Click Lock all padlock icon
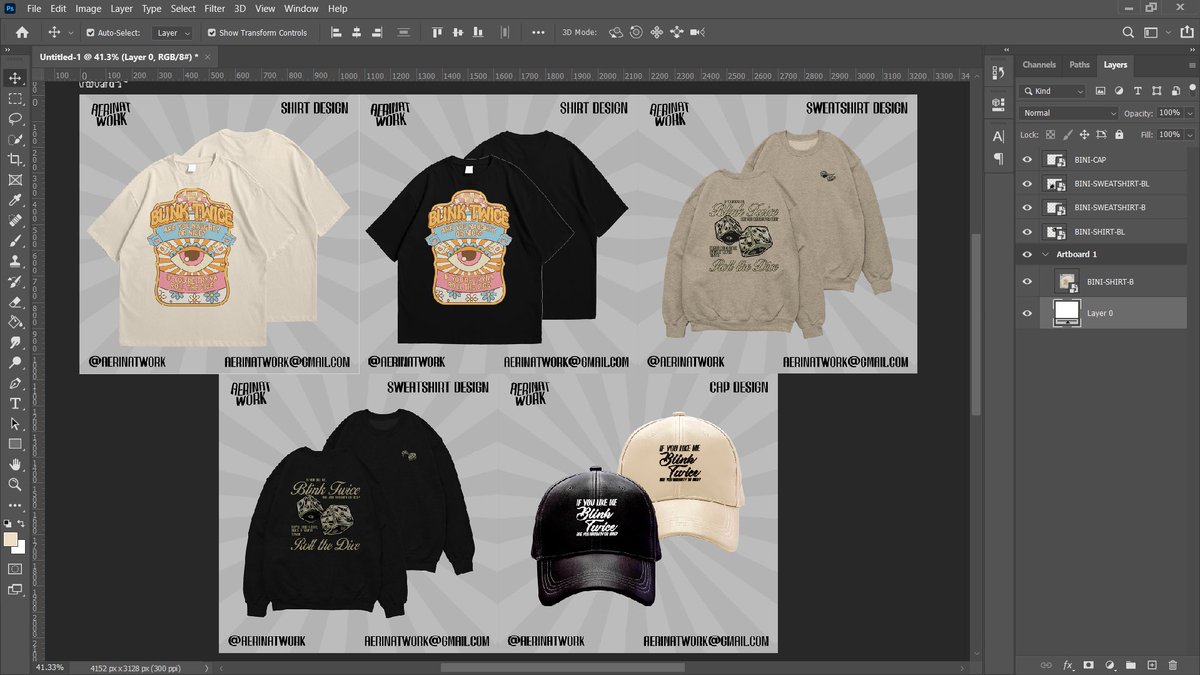Viewport: 1200px width, 675px height. pyautogui.click(x=1118, y=134)
